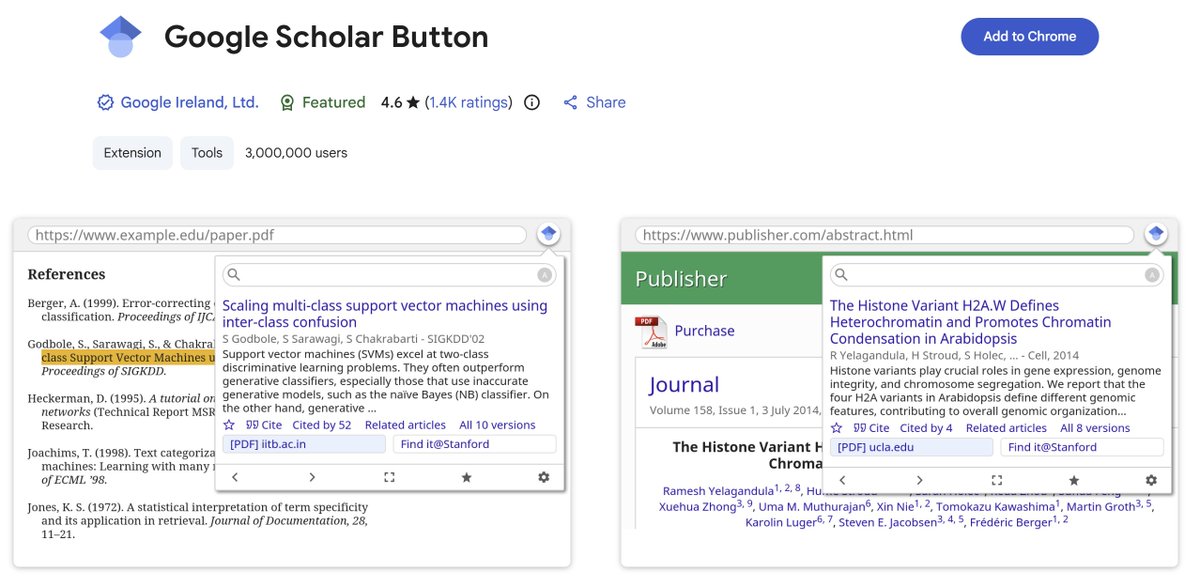
Task: Click author Steven E. Jacobsen
Action: point(888,522)
